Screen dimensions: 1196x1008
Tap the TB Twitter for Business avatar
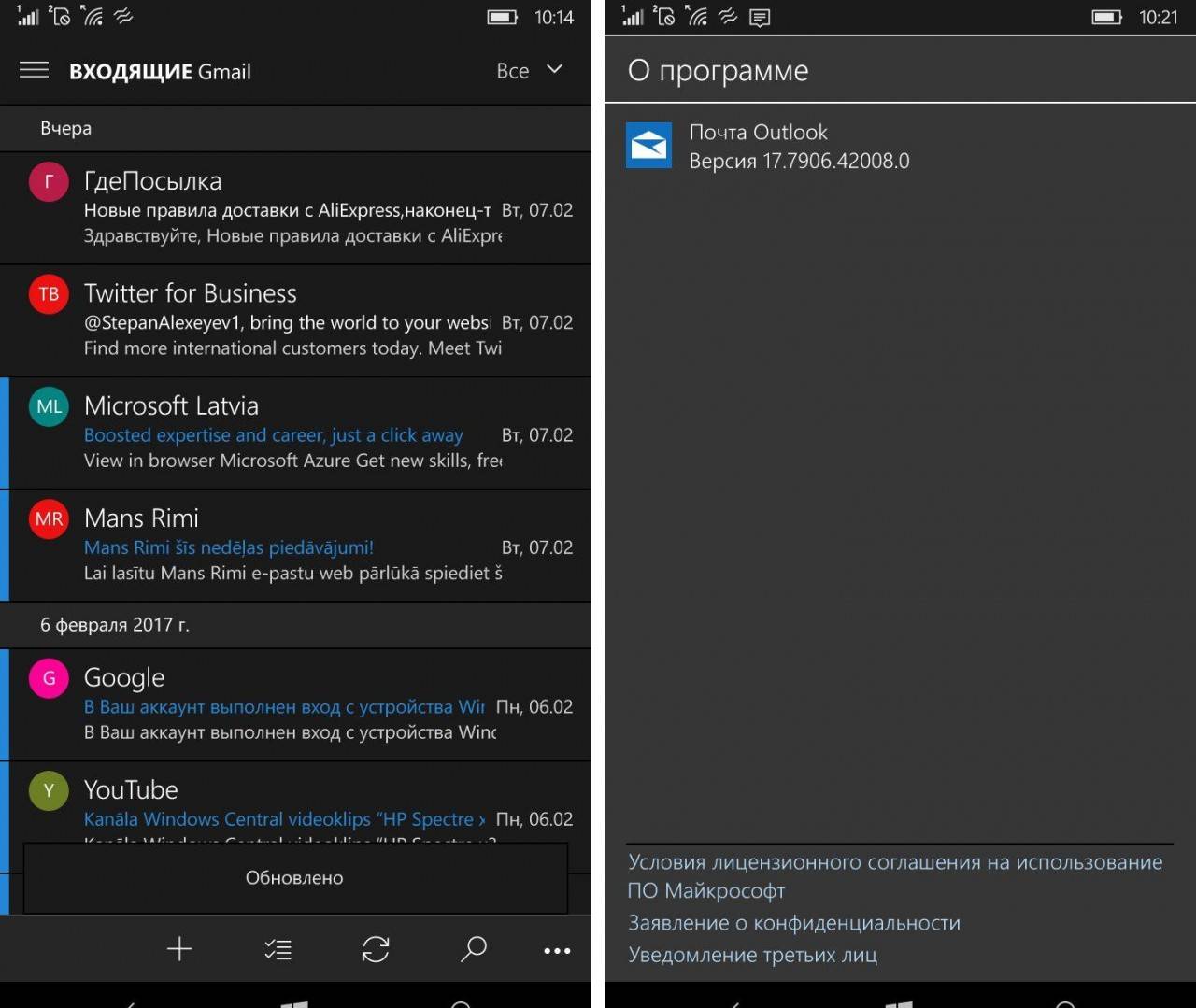[x=49, y=293]
